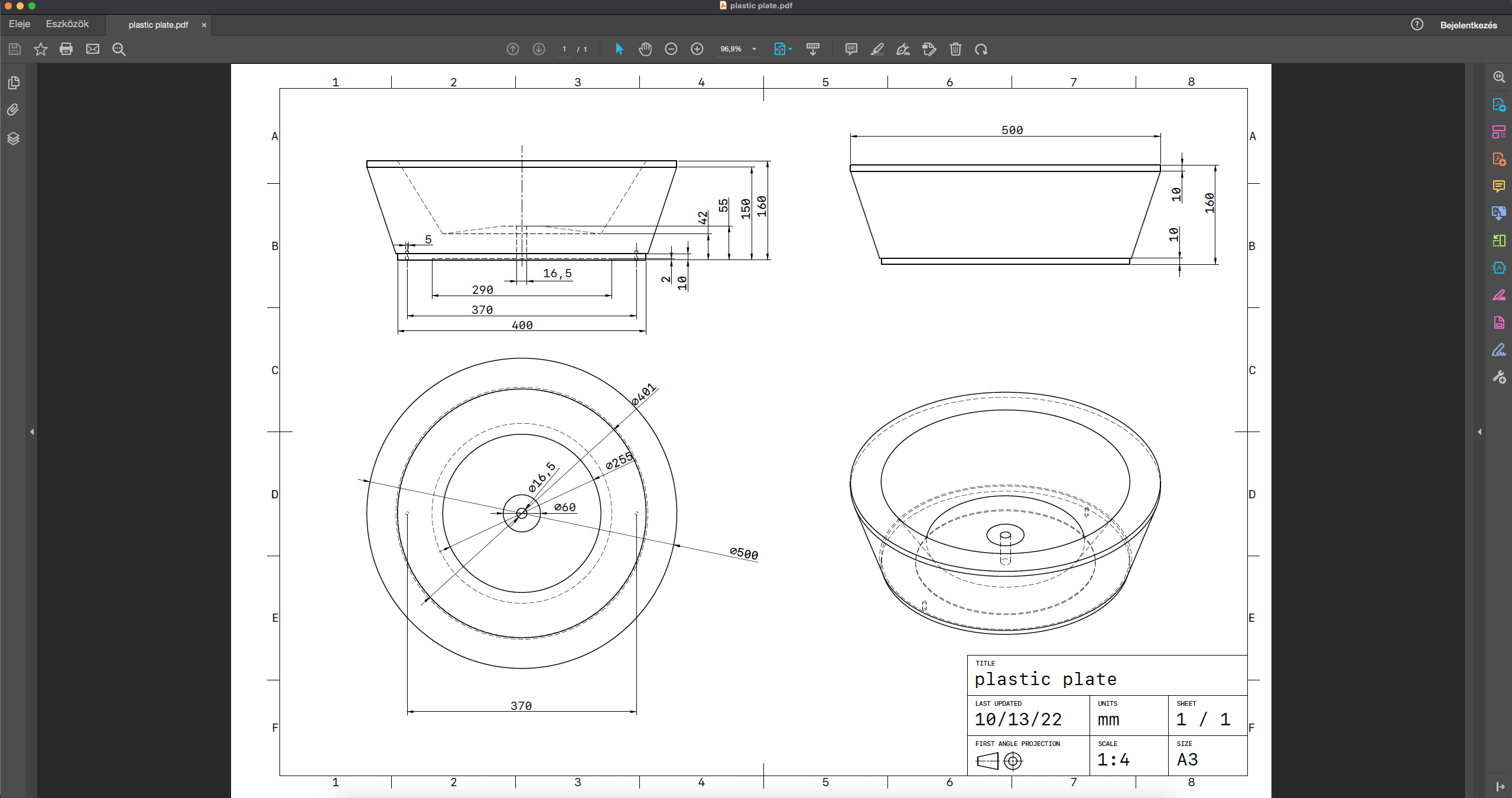Expand the fit page options arrow
1512x798 pixels.
coord(791,49)
